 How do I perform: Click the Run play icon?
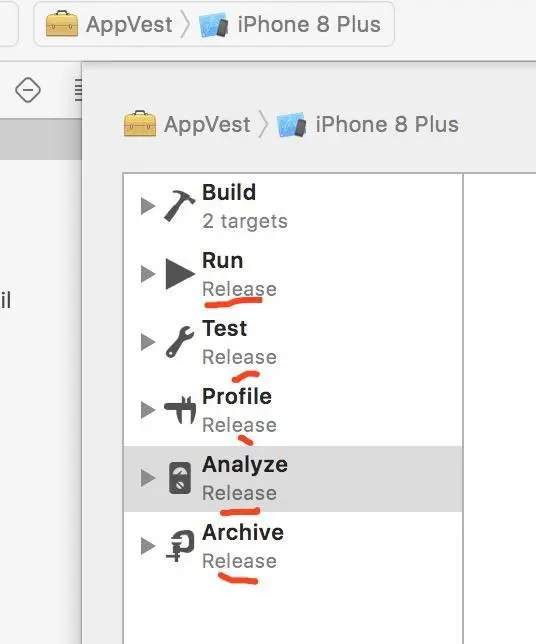[x=180, y=274]
